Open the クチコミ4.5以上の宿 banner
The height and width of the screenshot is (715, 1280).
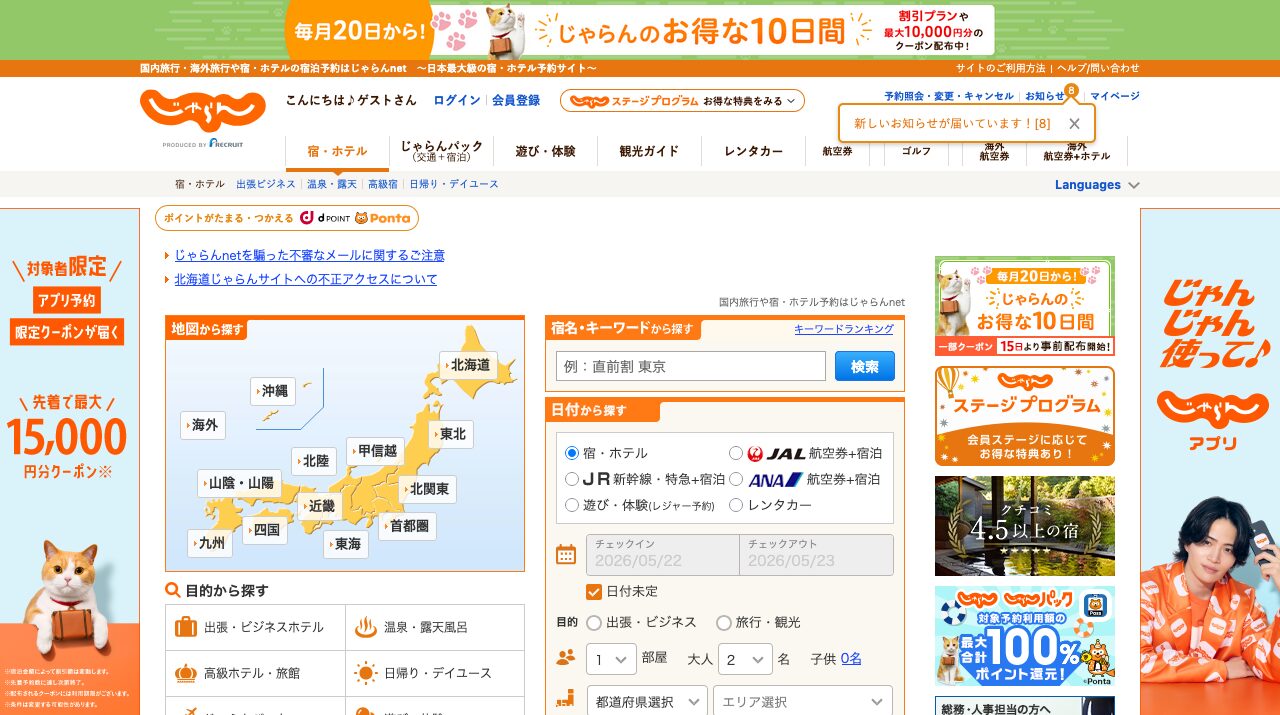(1025, 526)
